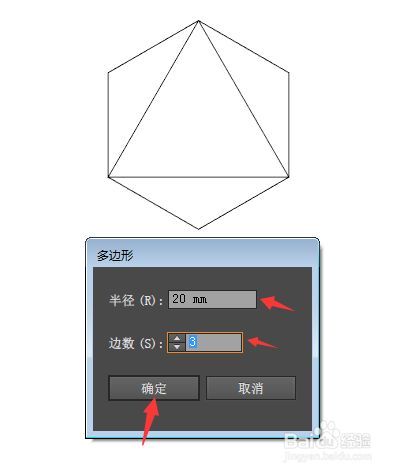Image resolution: width=401 pixels, height=474 pixels.
Task: Click the jingyan.baidu.com watermark text
Action: [x=328, y=456]
